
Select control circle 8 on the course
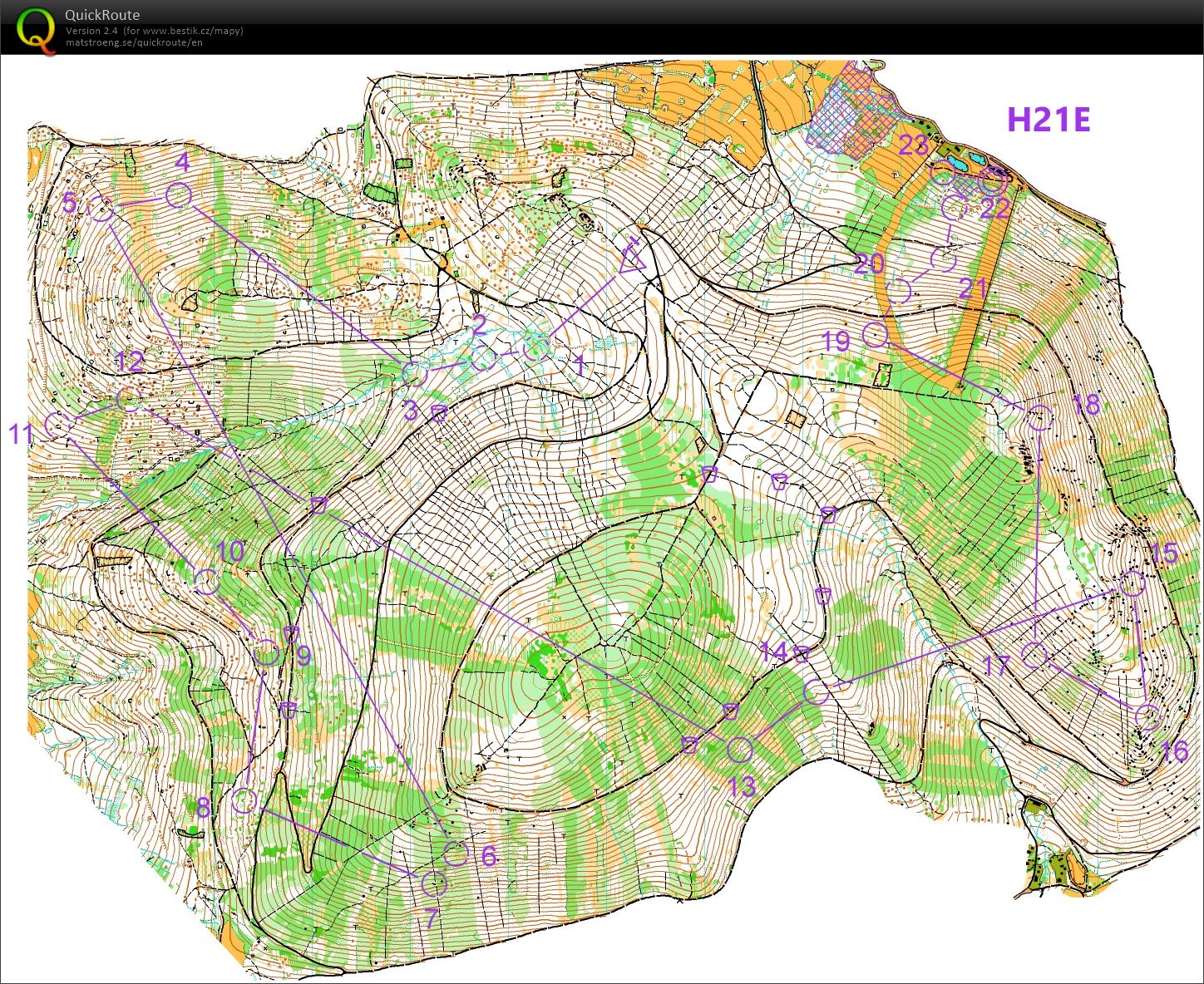tap(244, 801)
